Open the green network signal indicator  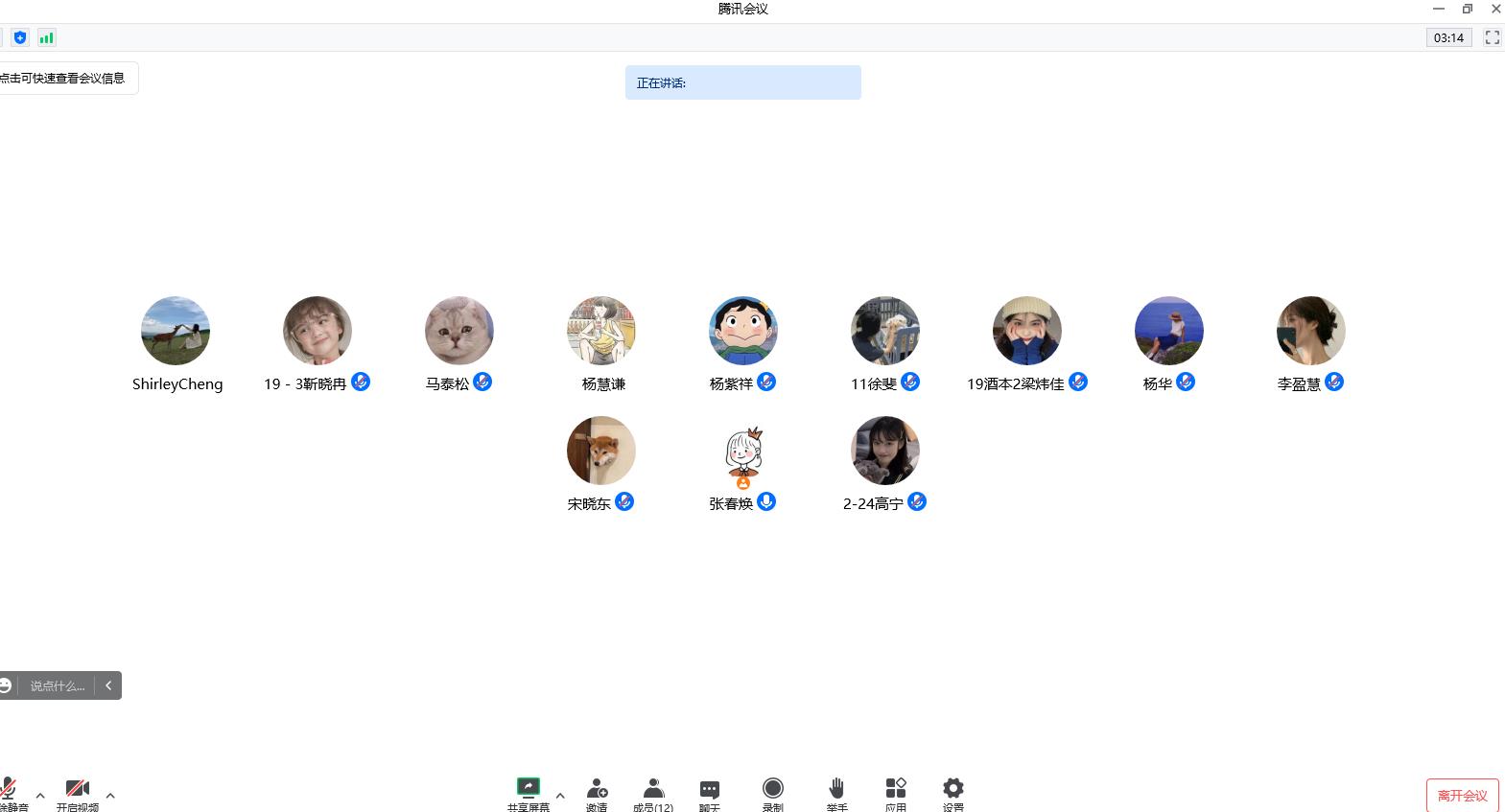pos(46,37)
